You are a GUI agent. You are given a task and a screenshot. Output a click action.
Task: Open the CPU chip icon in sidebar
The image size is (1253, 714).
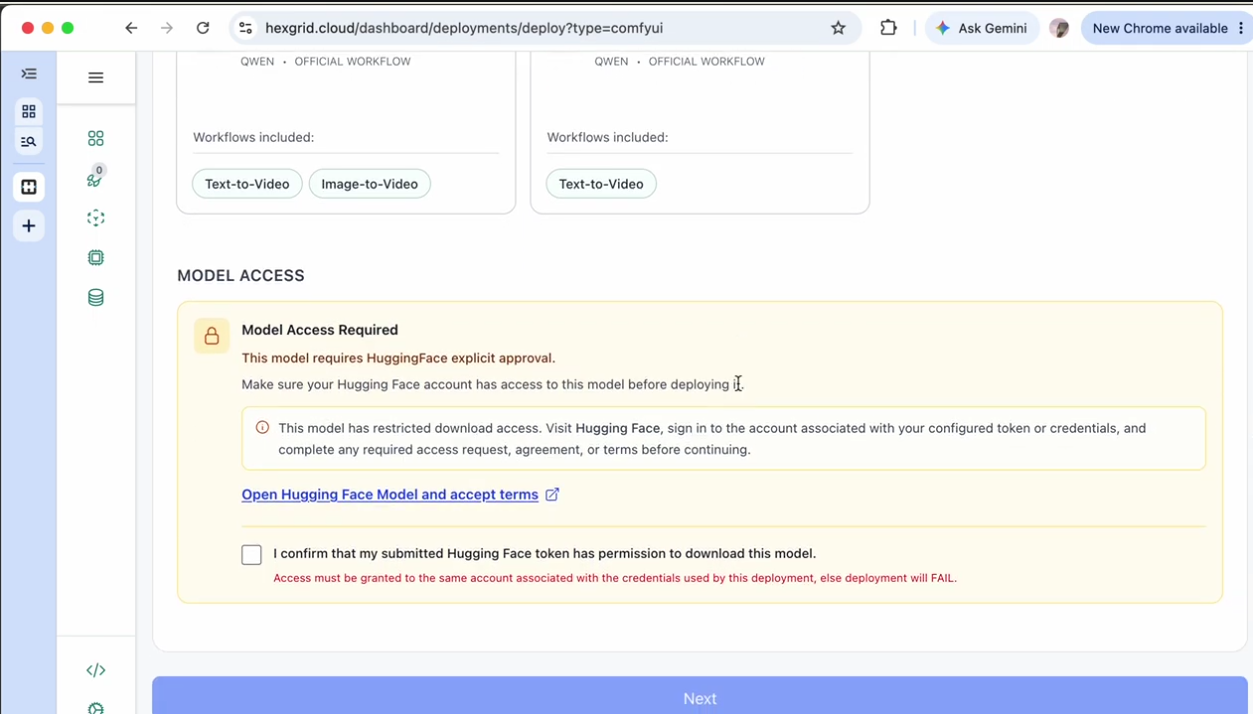96,257
